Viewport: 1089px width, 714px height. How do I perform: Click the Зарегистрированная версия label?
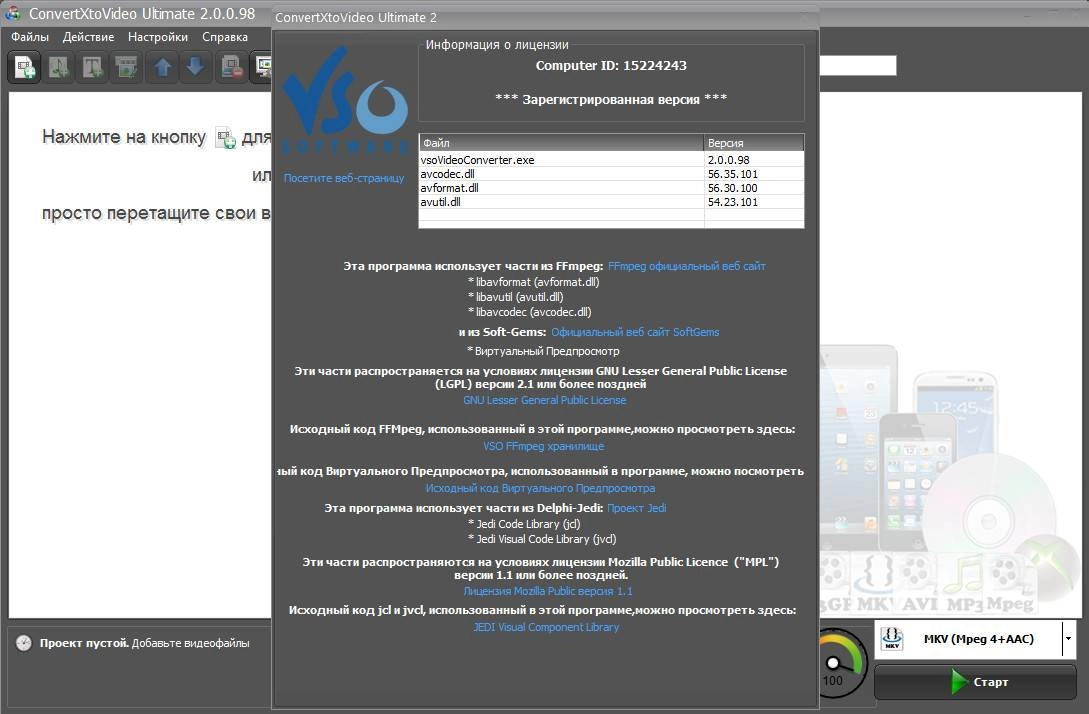611,99
